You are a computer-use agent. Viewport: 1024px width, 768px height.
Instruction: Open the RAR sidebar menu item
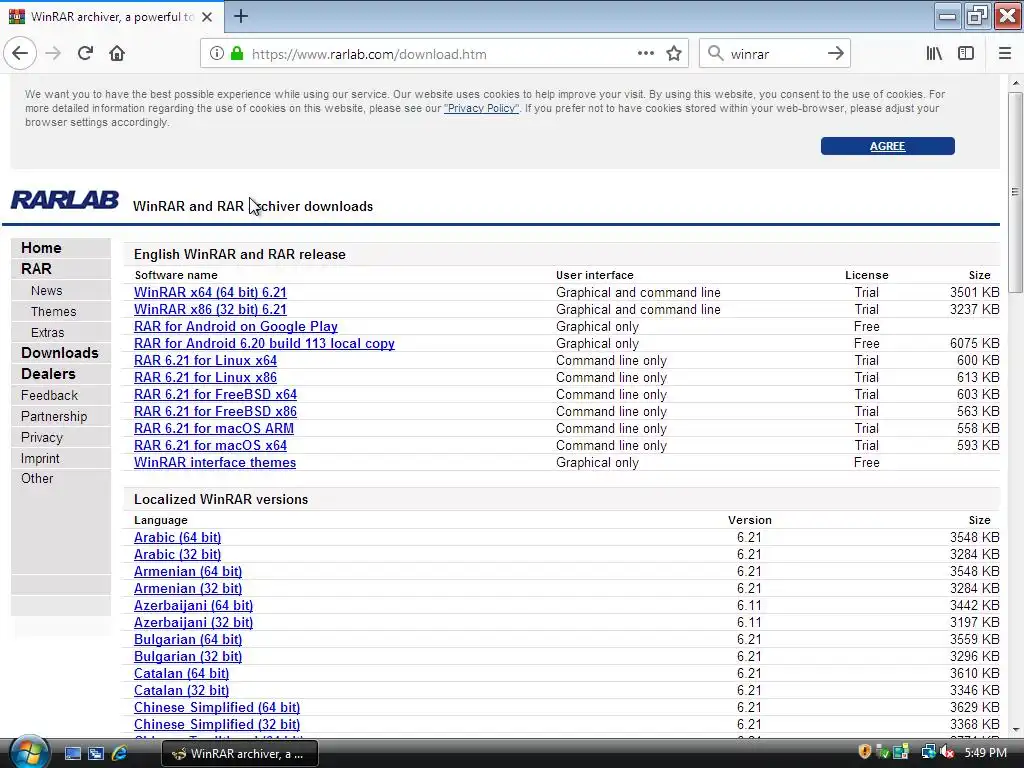[36, 269]
